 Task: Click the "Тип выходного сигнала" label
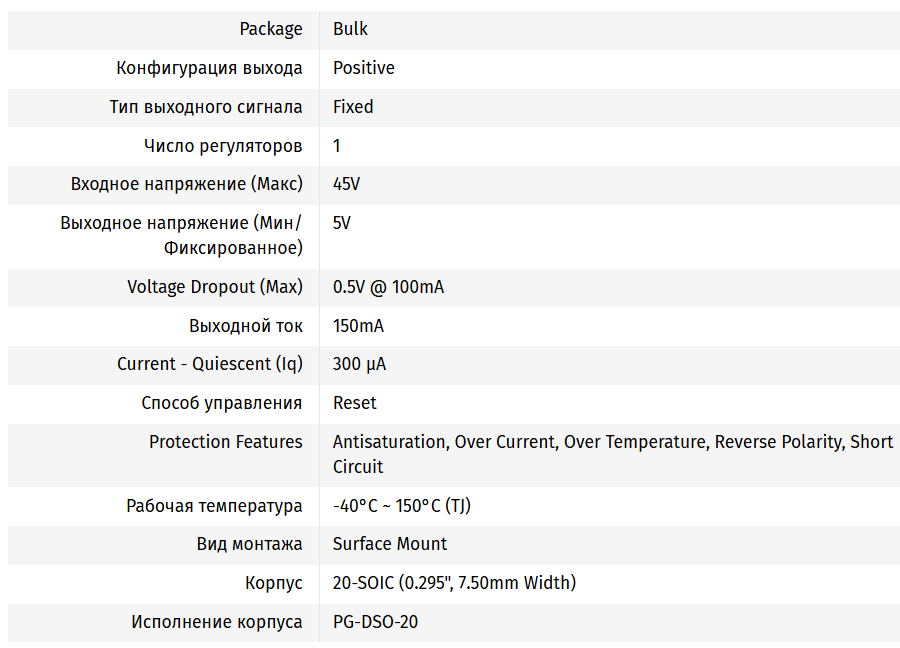(205, 107)
